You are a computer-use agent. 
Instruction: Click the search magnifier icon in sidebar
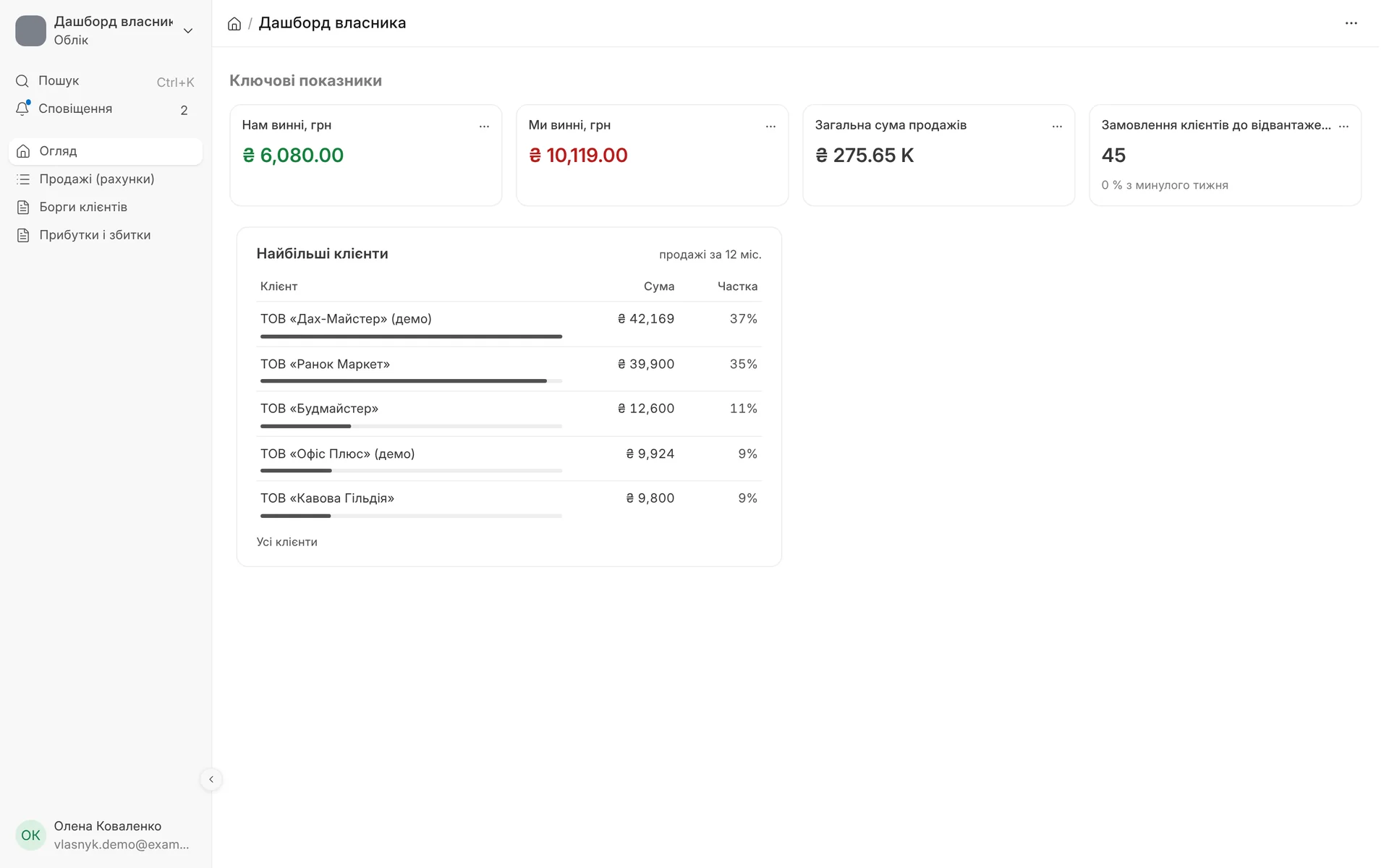22,81
